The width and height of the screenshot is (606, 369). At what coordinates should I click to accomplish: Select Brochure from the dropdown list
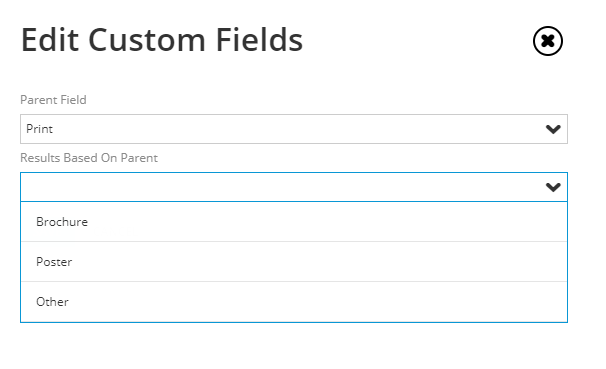[294, 222]
